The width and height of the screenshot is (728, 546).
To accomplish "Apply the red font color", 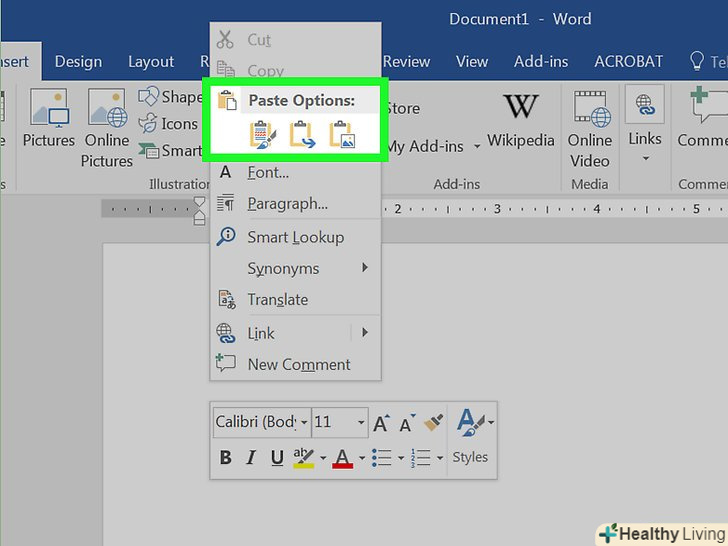I will pyautogui.click(x=343, y=458).
